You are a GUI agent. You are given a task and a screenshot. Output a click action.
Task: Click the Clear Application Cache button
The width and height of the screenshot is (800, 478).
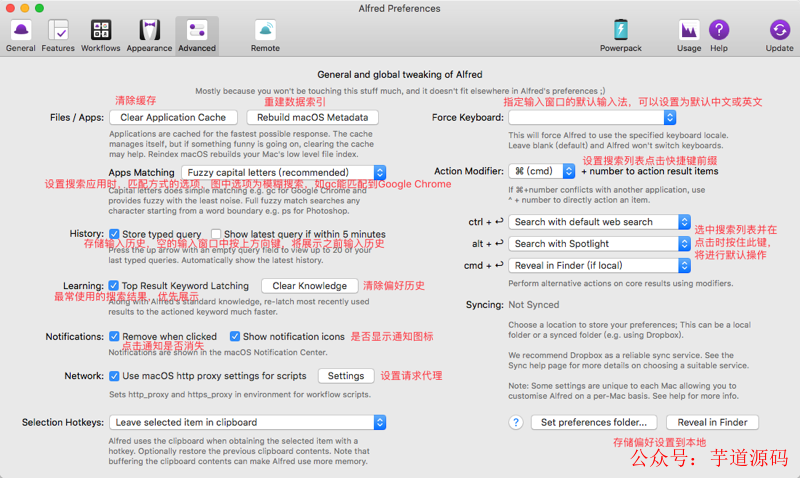tap(173, 117)
